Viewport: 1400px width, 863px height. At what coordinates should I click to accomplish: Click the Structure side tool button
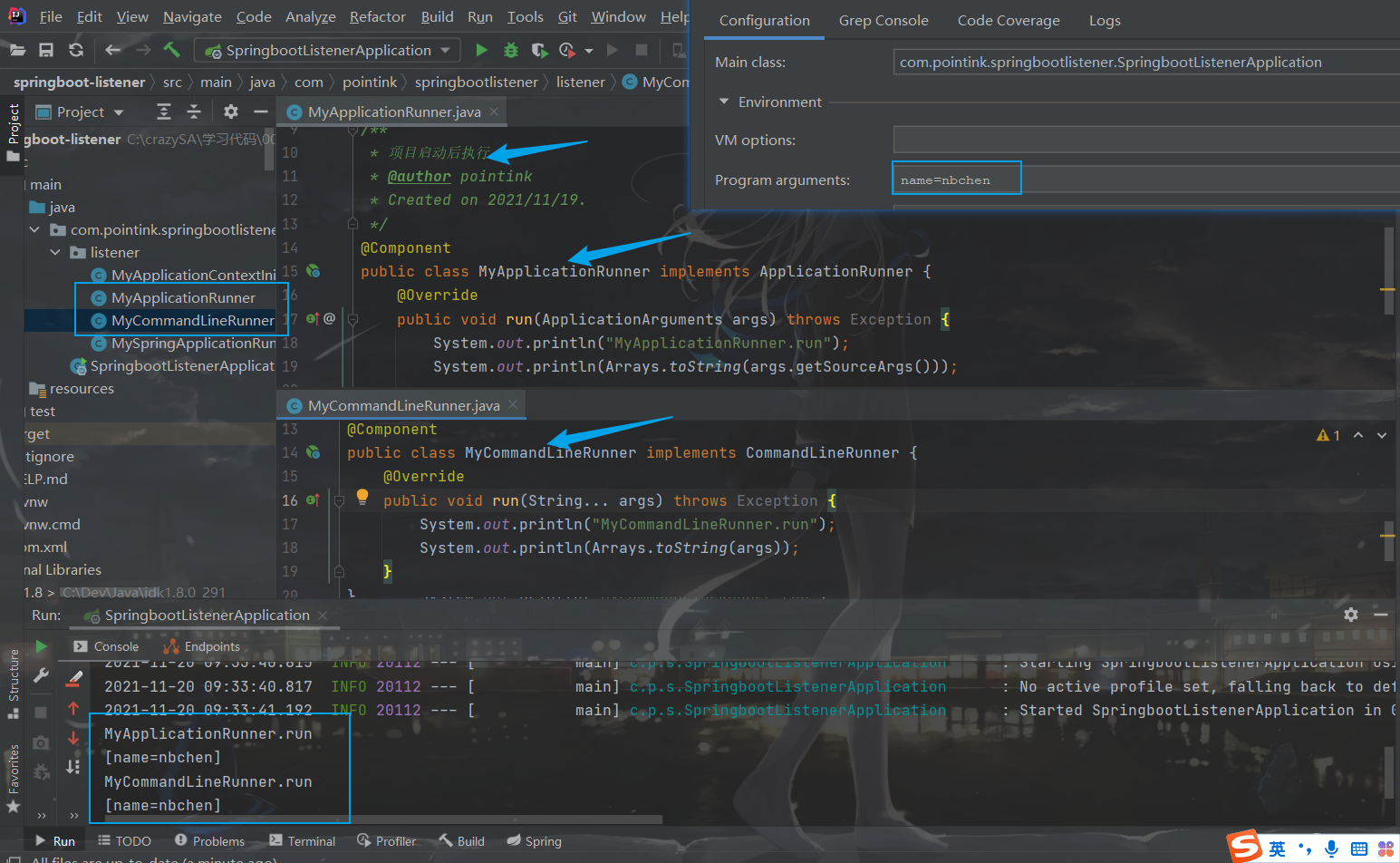click(x=13, y=683)
